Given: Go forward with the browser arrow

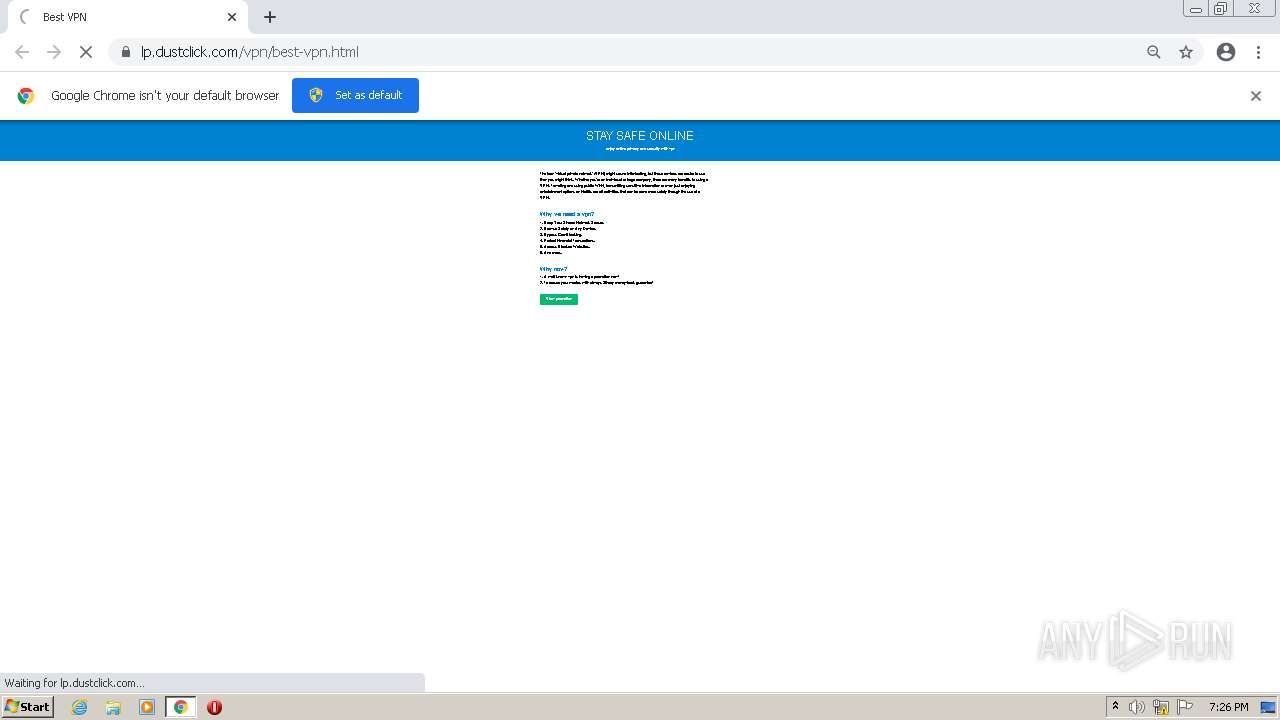Looking at the screenshot, I should point(54,52).
